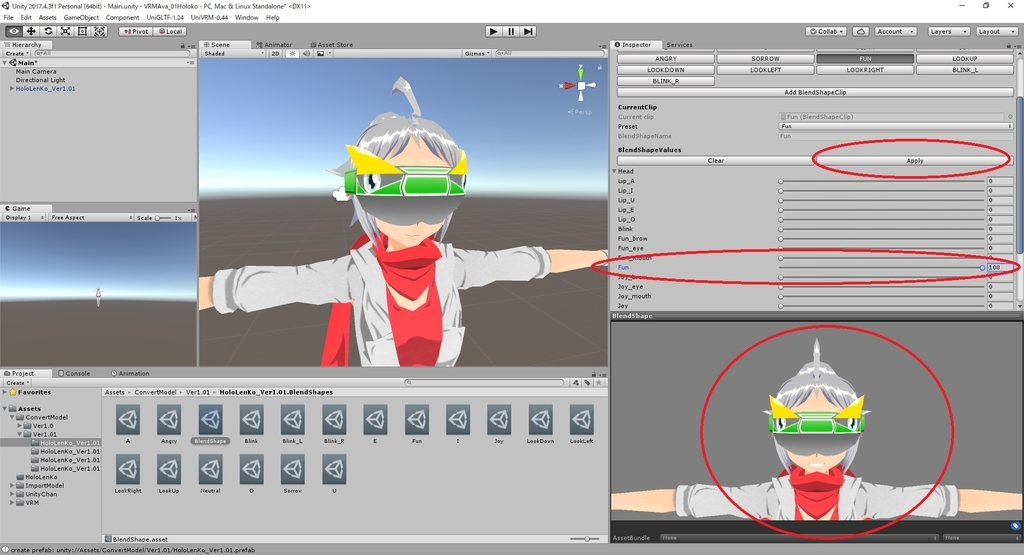Click the Clear button under BlendShapeValues
The width and height of the screenshot is (1024, 555).
tap(716, 161)
